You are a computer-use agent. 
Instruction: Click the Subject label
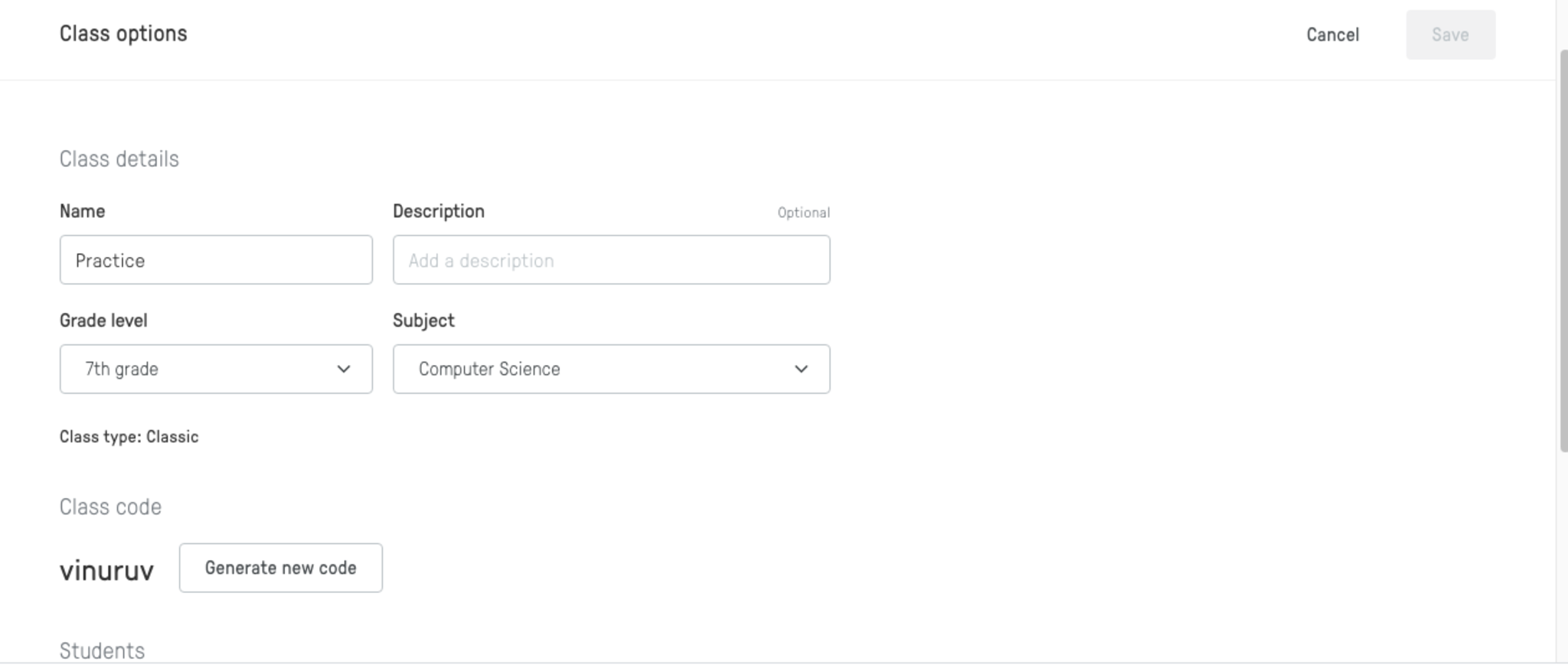tap(423, 321)
